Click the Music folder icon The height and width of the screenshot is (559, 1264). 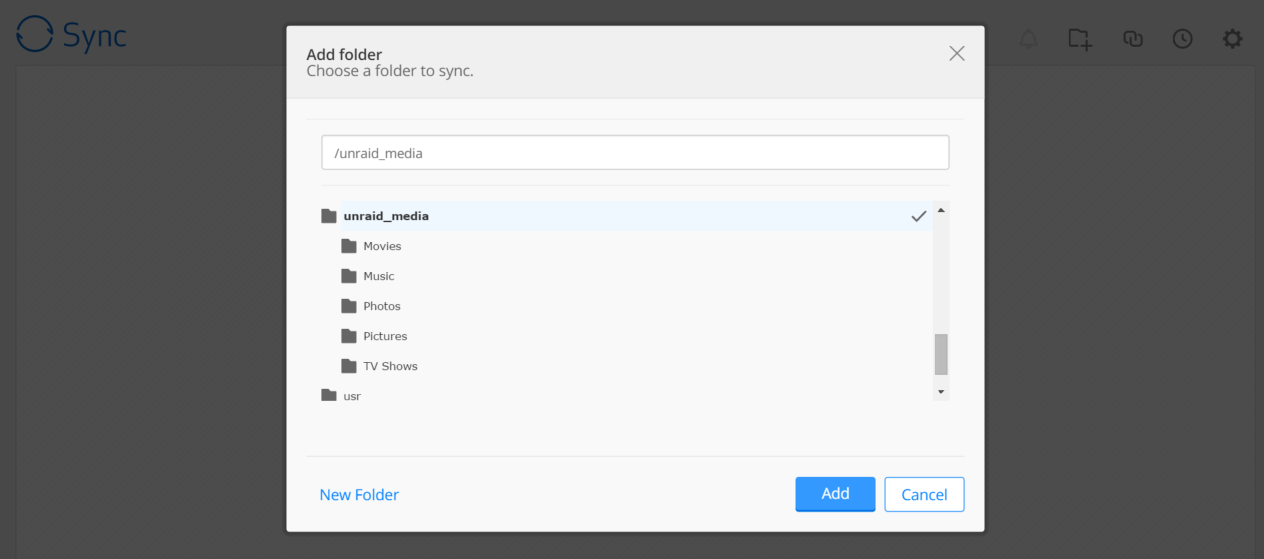[349, 276]
